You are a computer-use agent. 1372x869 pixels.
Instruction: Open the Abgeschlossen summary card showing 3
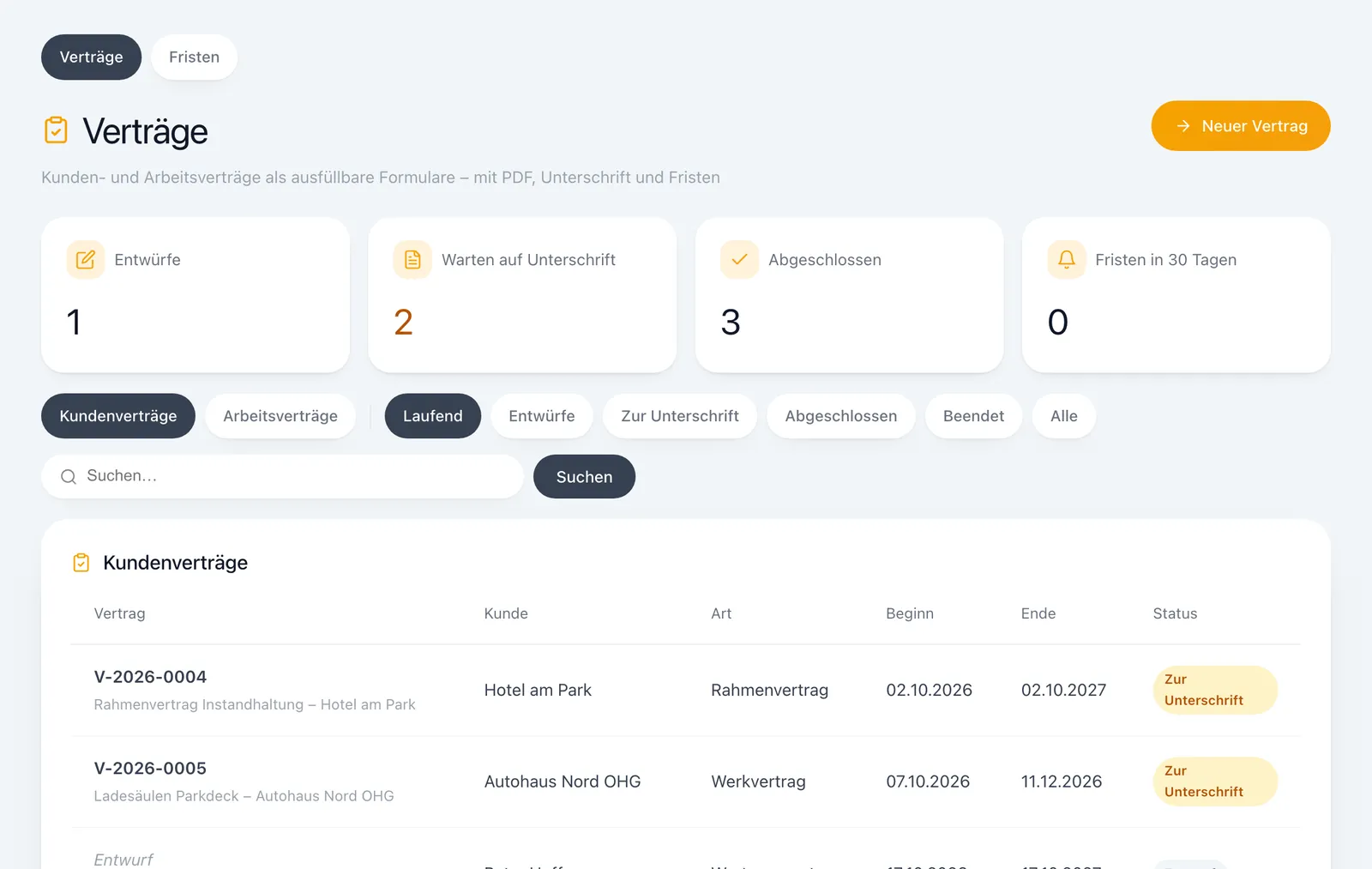pos(849,295)
